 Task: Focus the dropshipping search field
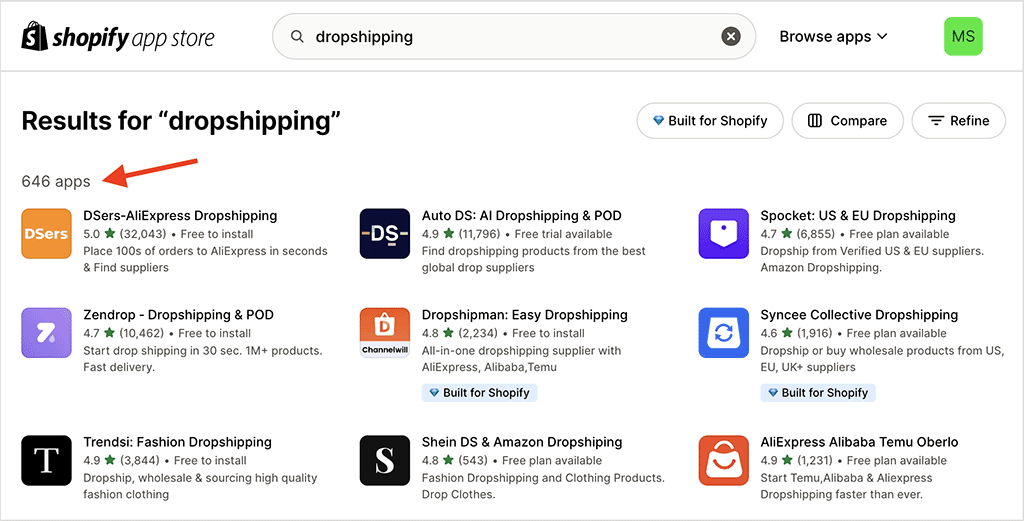pyautogui.click(x=513, y=37)
